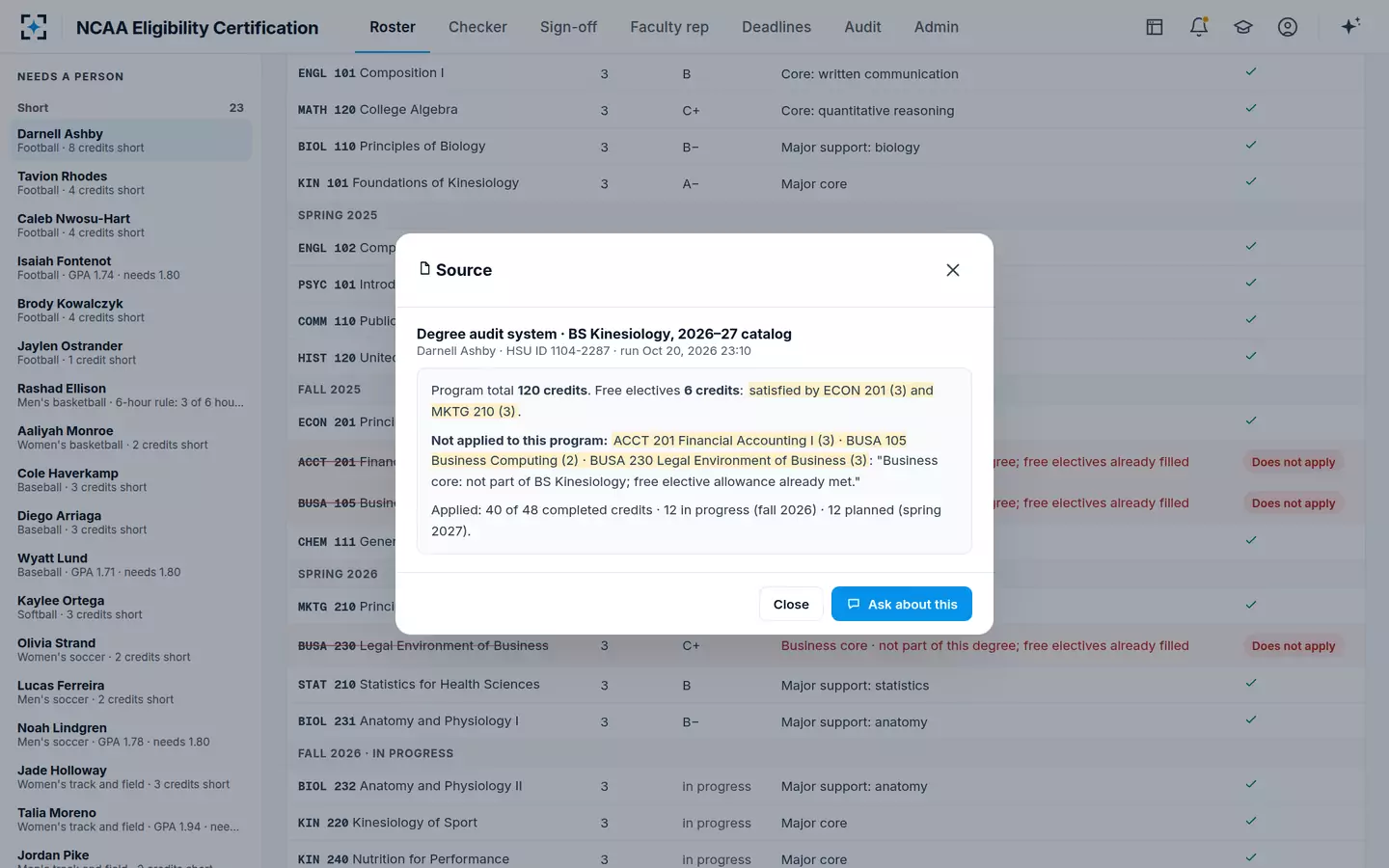Click the checkmark for BIOL 232 Anatomy and Physiology II
Screen dimensions: 1389x868
coord(1251,785)
